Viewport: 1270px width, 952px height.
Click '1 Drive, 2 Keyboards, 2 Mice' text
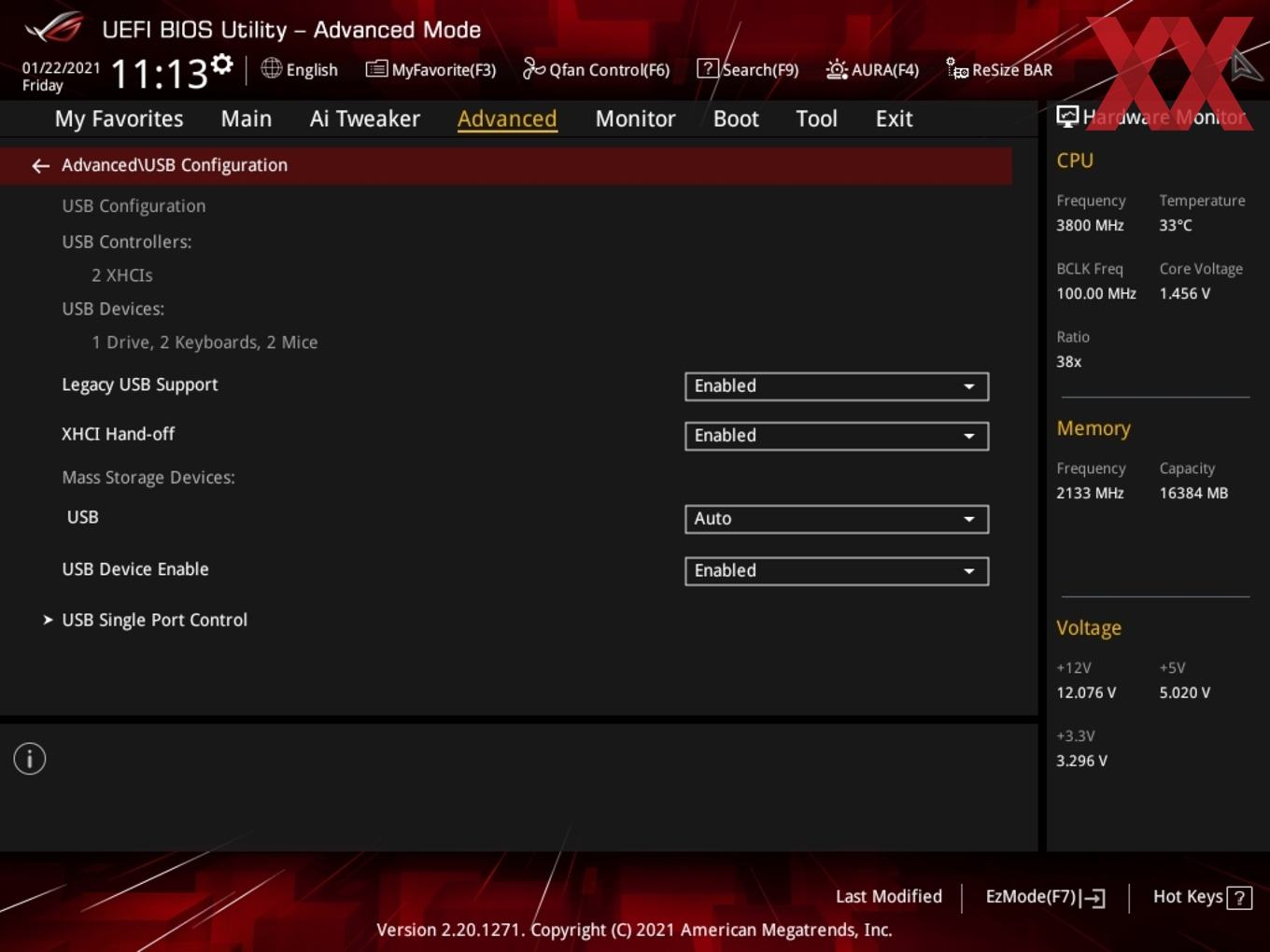(x=205, y=343)
